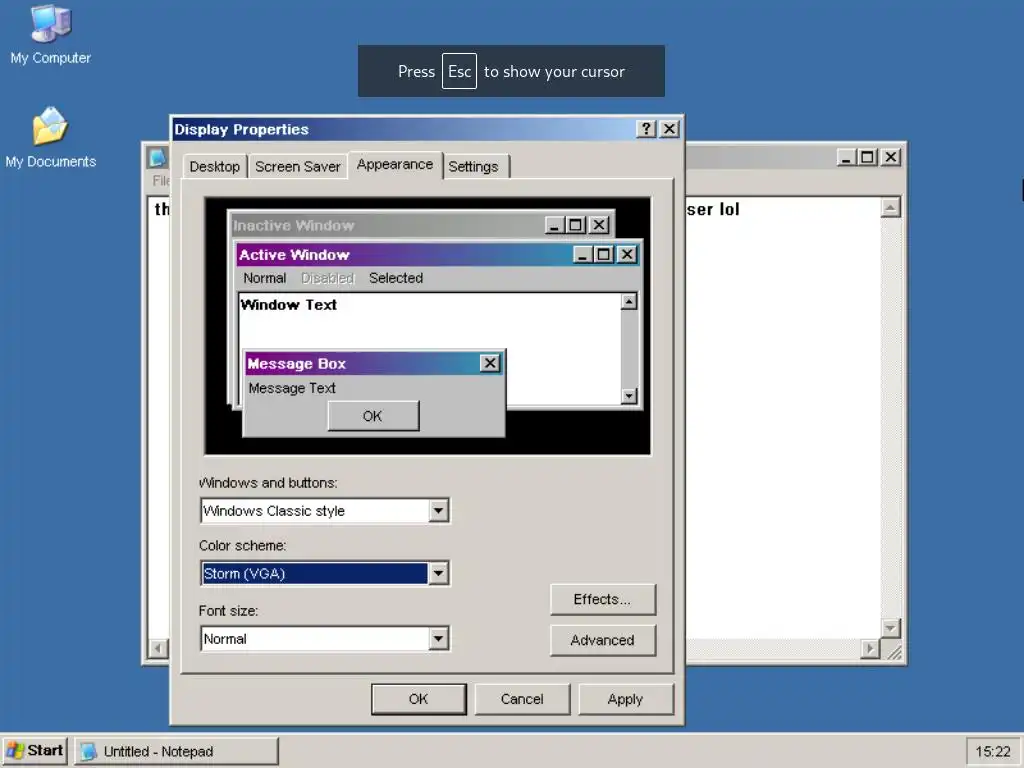
Task: Close the Display Properties dialog
Action: [669, 129]
